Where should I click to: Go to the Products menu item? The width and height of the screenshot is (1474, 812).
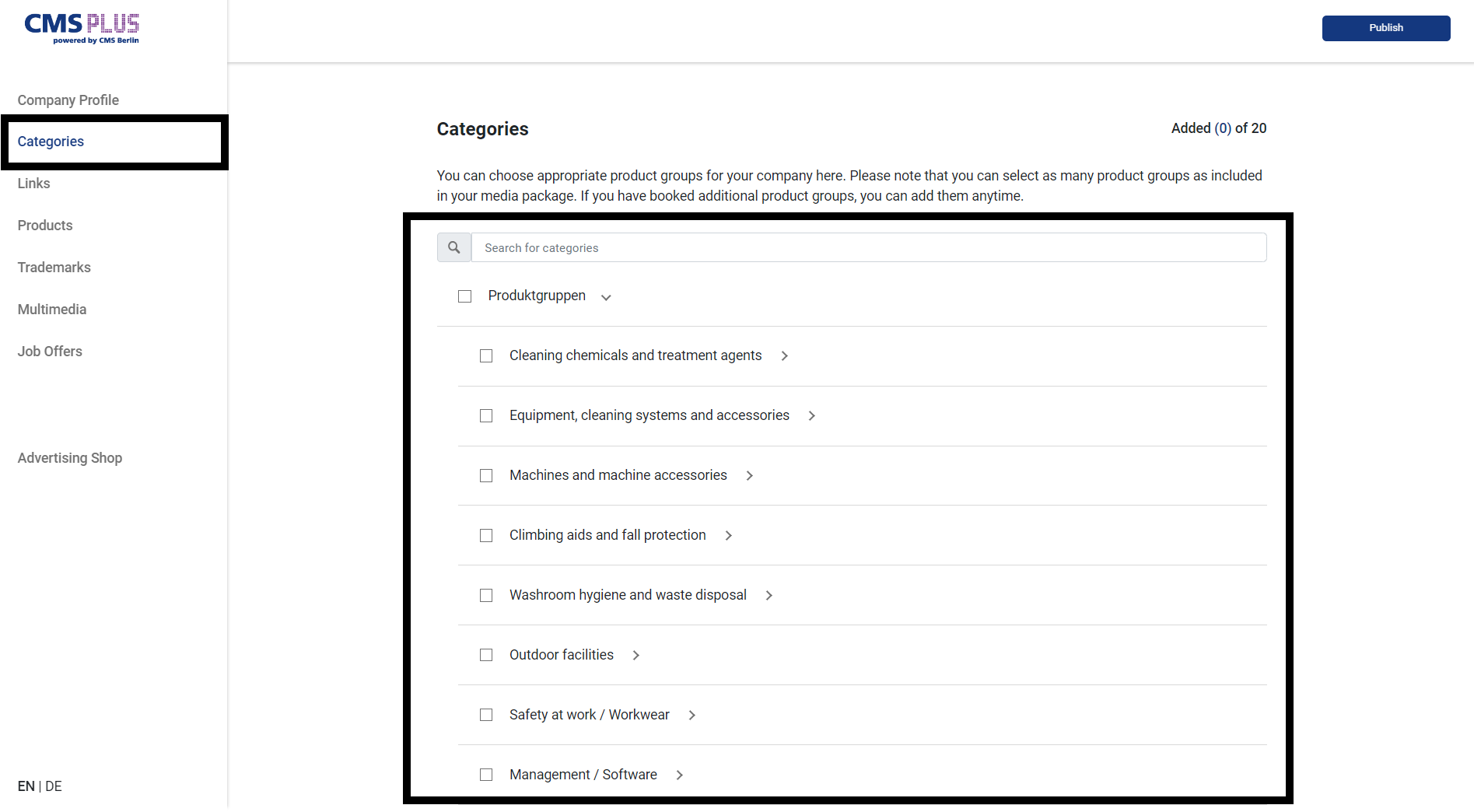coord(45,225)
